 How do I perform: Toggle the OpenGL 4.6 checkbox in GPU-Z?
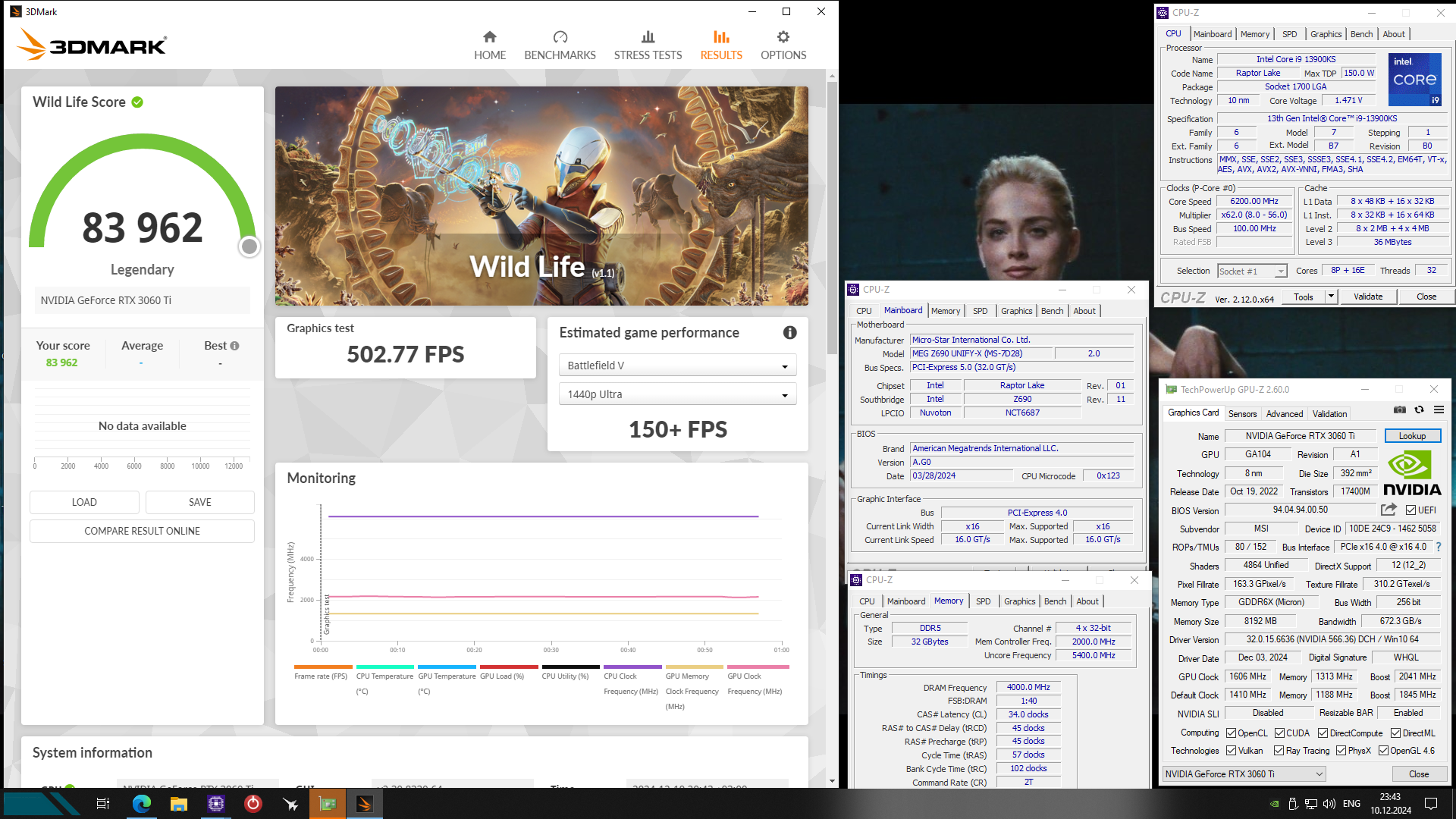pos(1384,751)
